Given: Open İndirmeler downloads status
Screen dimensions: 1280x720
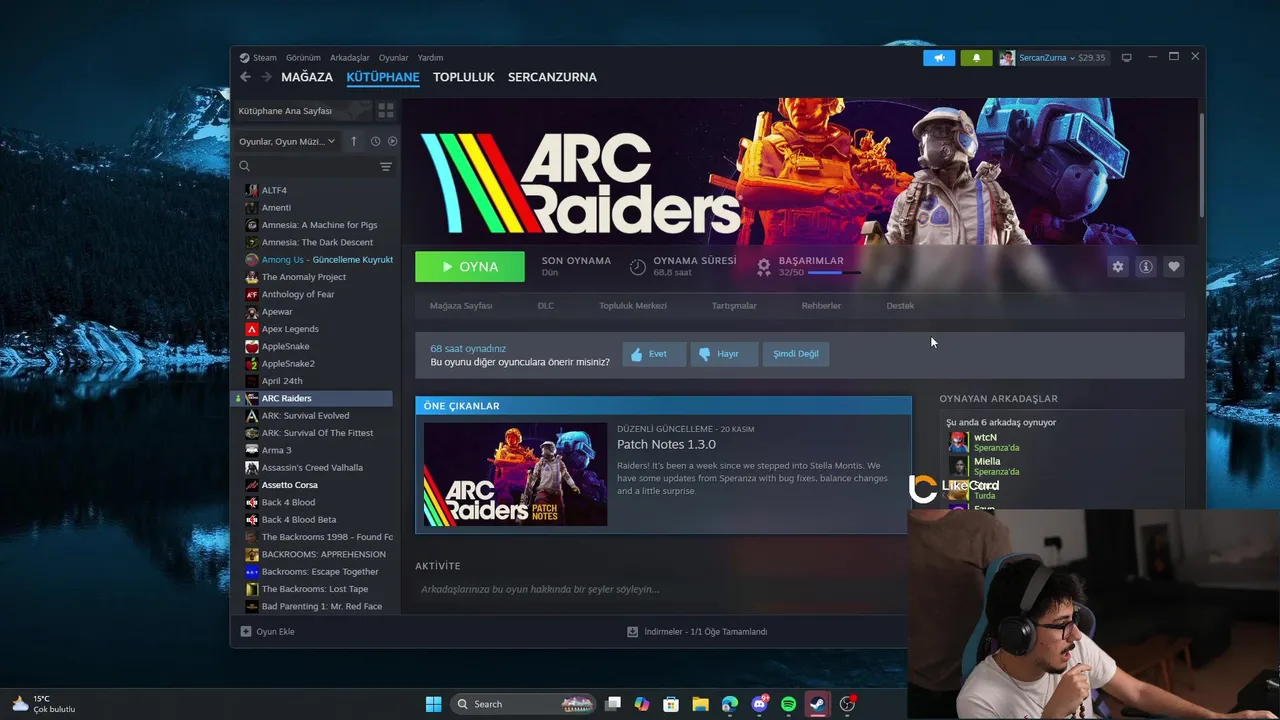Looking at the screenshot, I should [x=697, y=632].
